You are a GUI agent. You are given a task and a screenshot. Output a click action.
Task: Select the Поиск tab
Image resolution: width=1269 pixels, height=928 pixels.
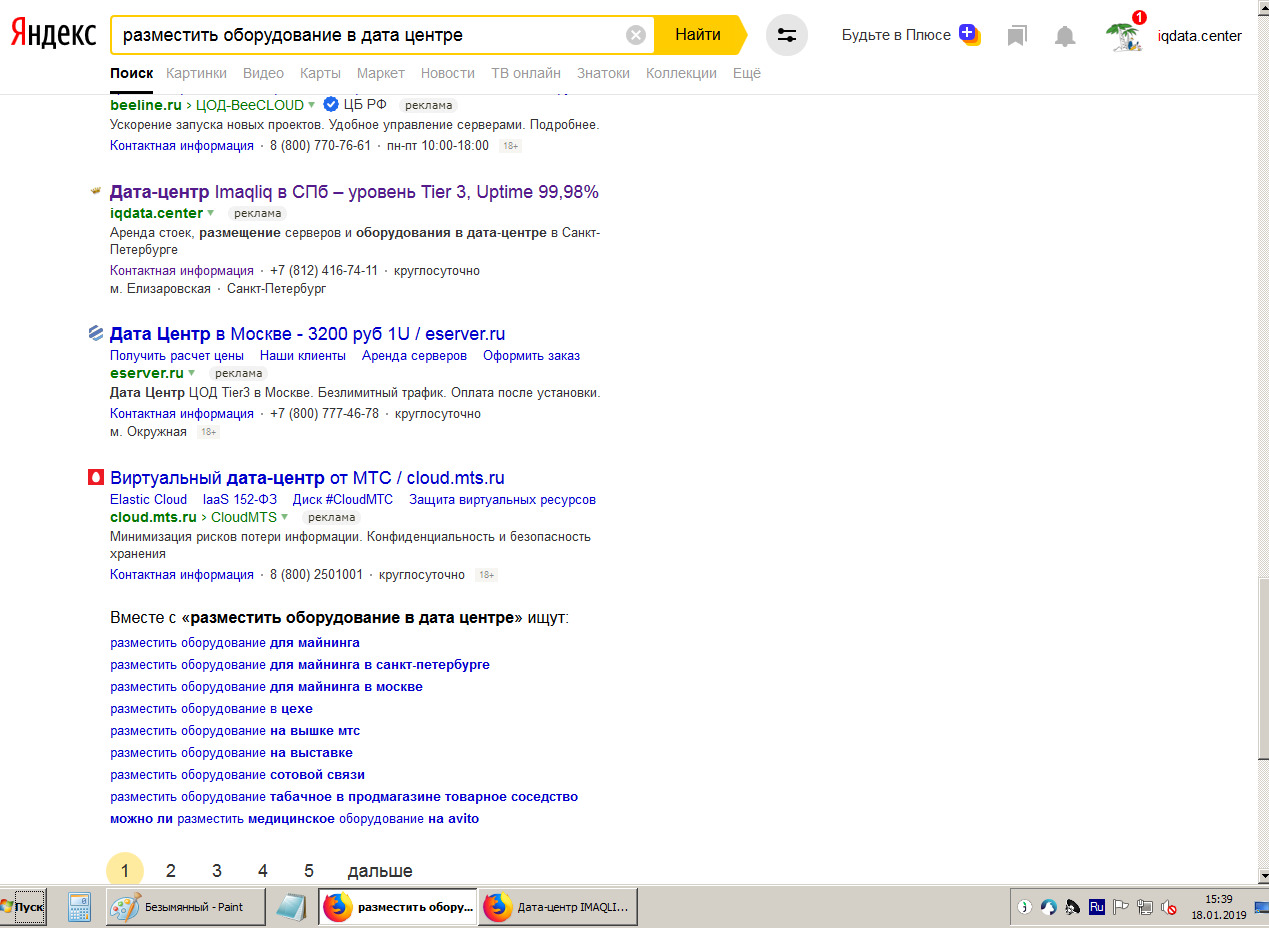tap(132, 73)
